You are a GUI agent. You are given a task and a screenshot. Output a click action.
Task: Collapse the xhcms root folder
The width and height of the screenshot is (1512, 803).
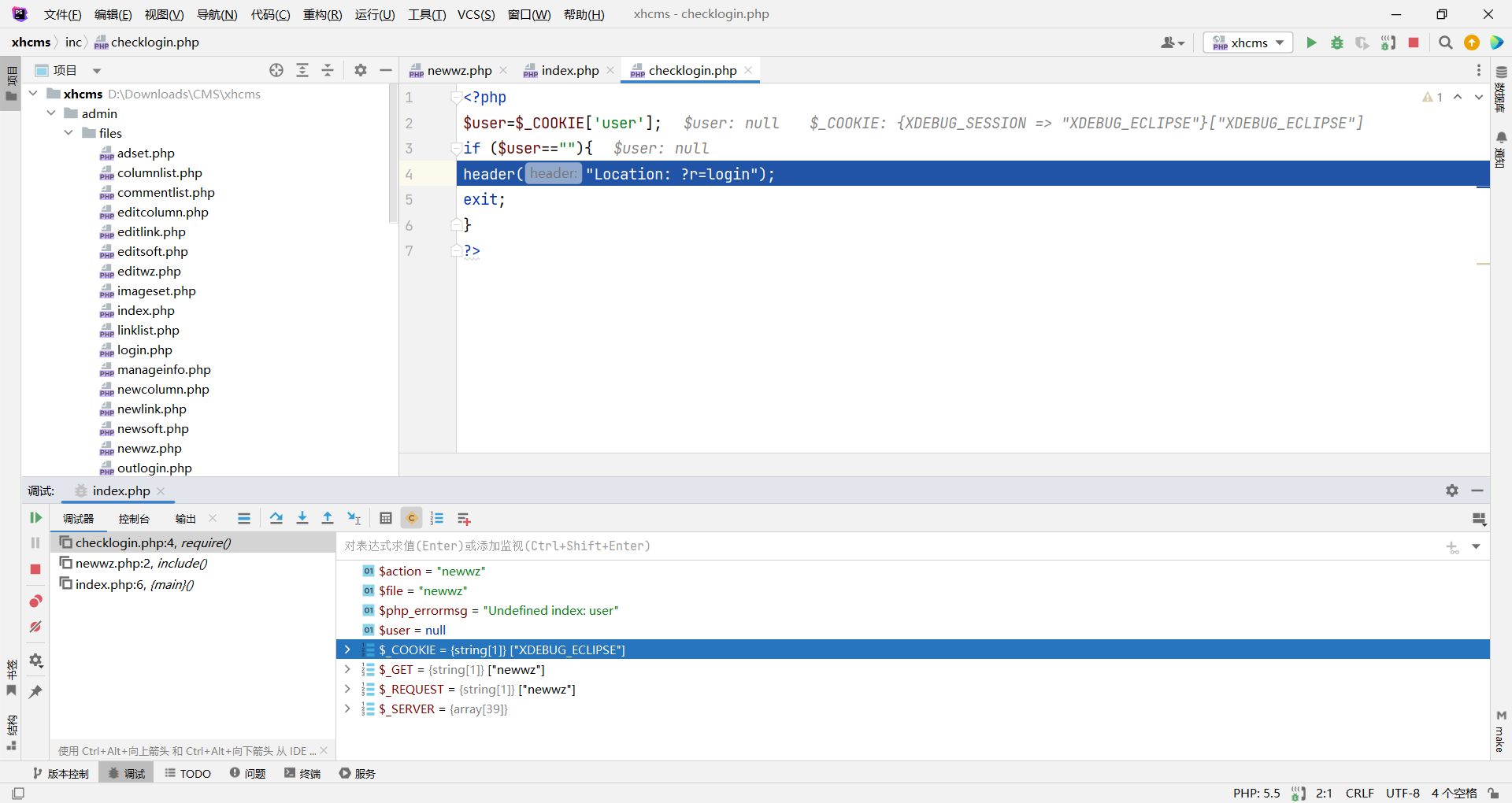coord(34,94)
